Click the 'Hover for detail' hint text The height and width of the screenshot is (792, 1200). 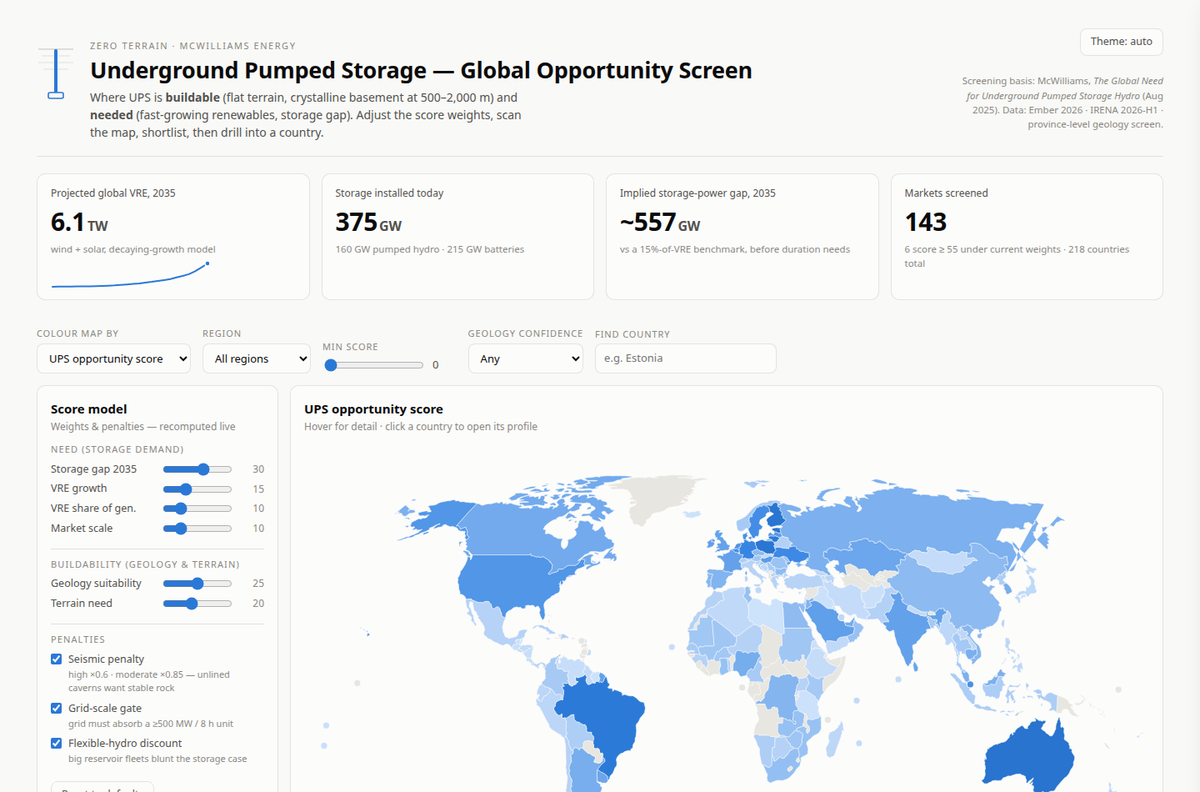(x=421, y=427)
